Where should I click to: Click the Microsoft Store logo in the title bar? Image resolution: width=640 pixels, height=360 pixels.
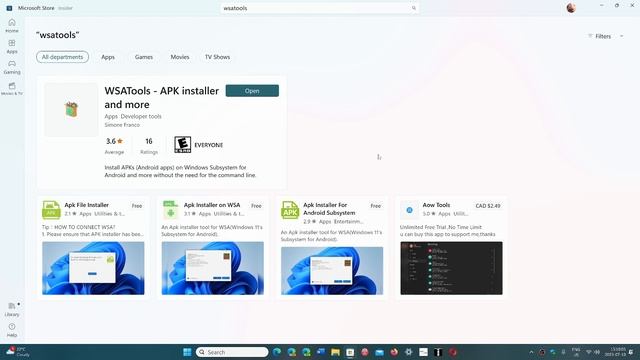(9, 8)
